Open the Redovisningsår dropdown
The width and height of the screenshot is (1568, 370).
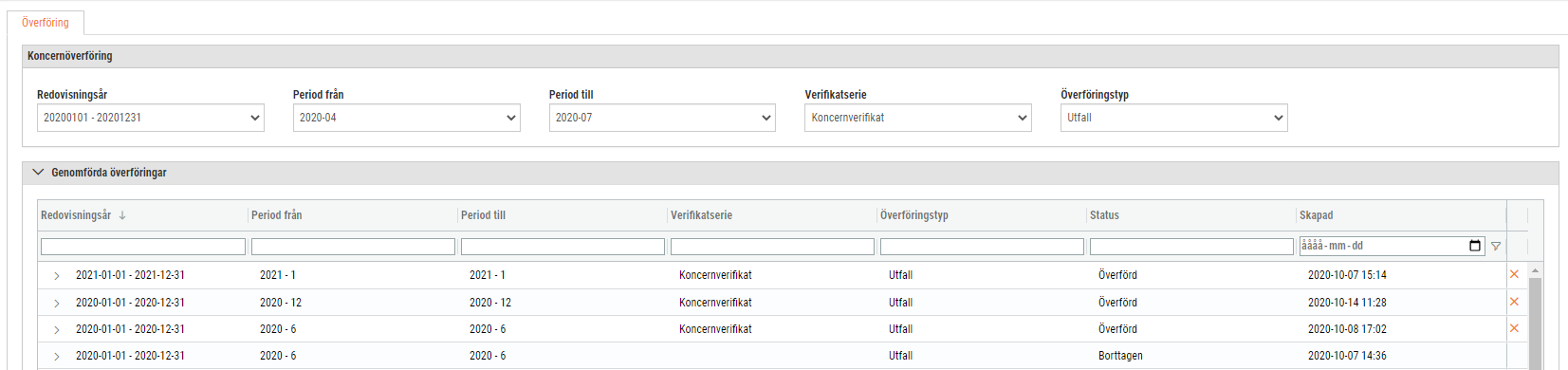coord(151,118)
